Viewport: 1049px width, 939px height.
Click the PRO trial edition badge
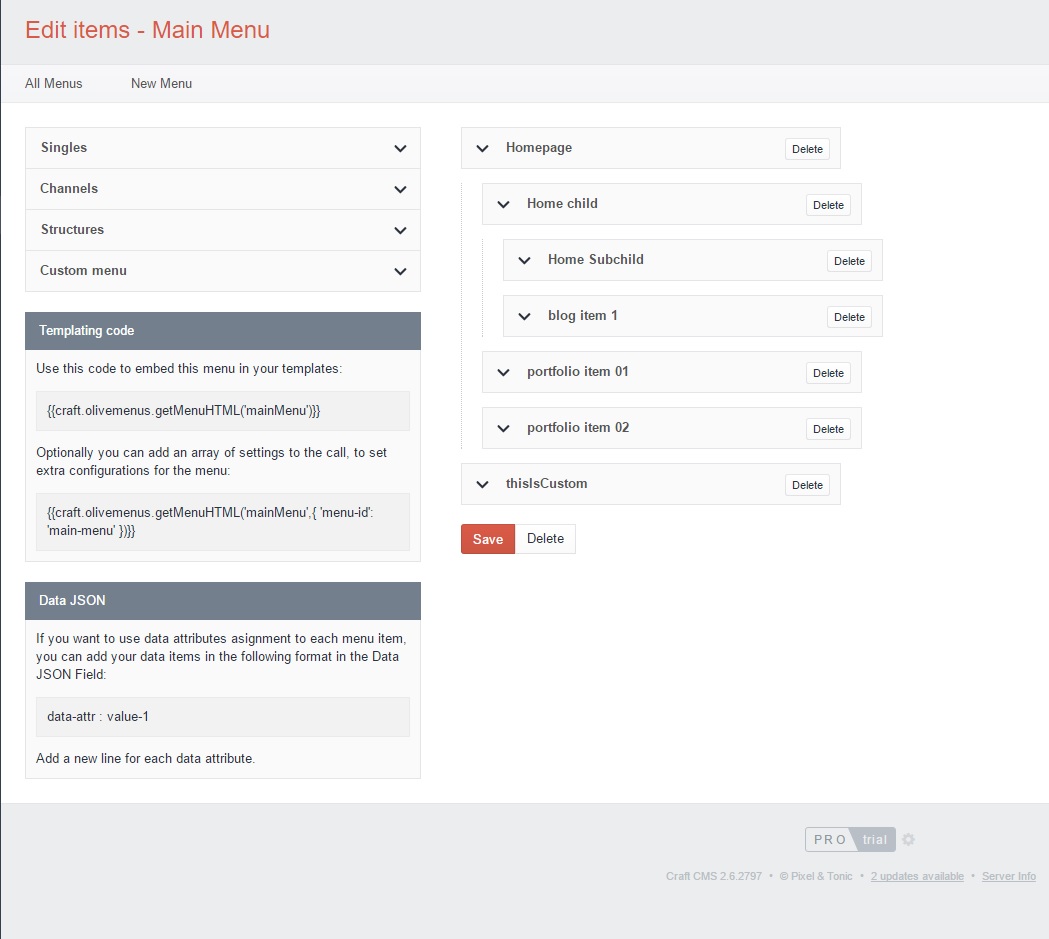(x=850, y=840)
